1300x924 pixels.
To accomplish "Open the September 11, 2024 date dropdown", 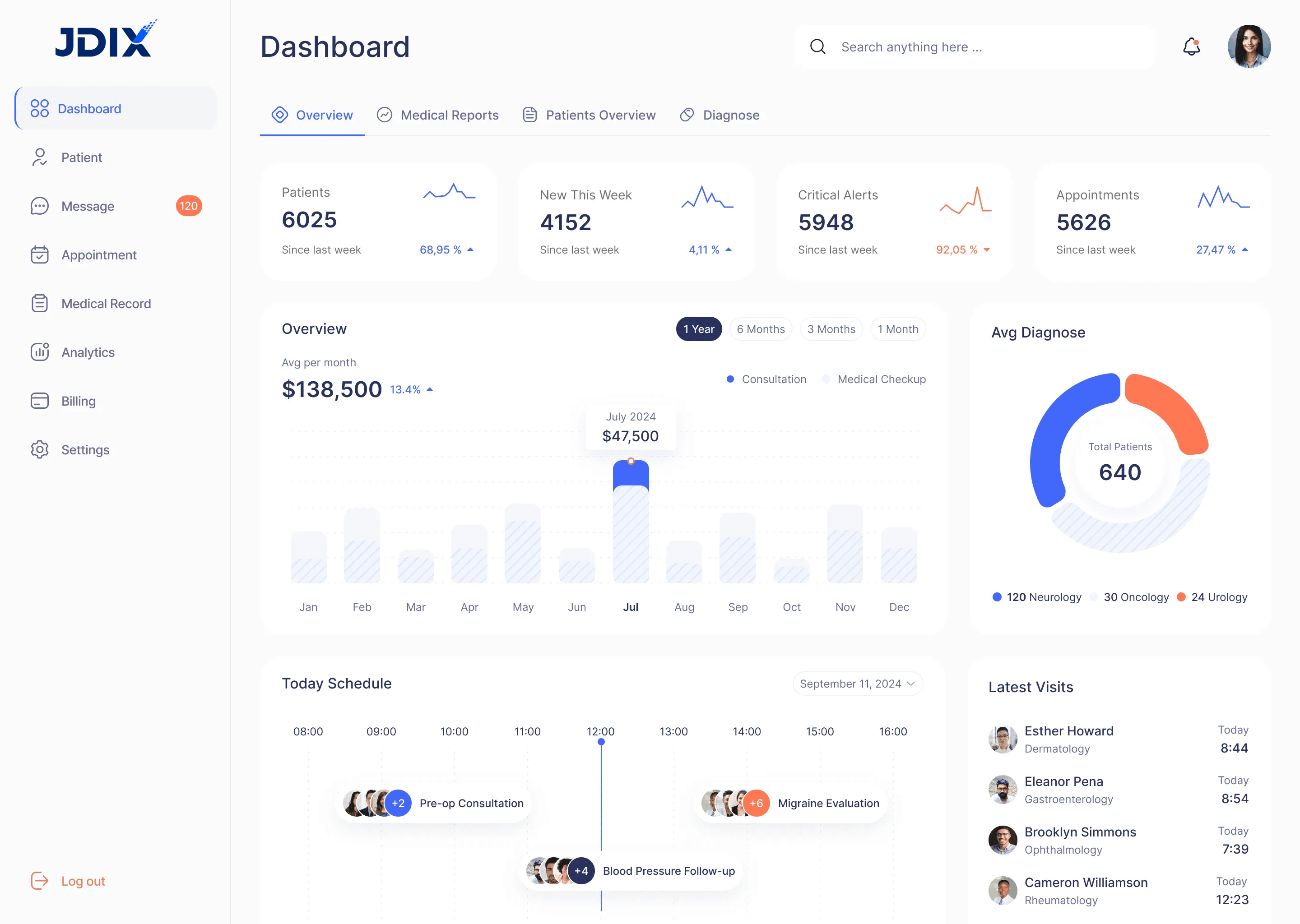I will pos(857,684).
